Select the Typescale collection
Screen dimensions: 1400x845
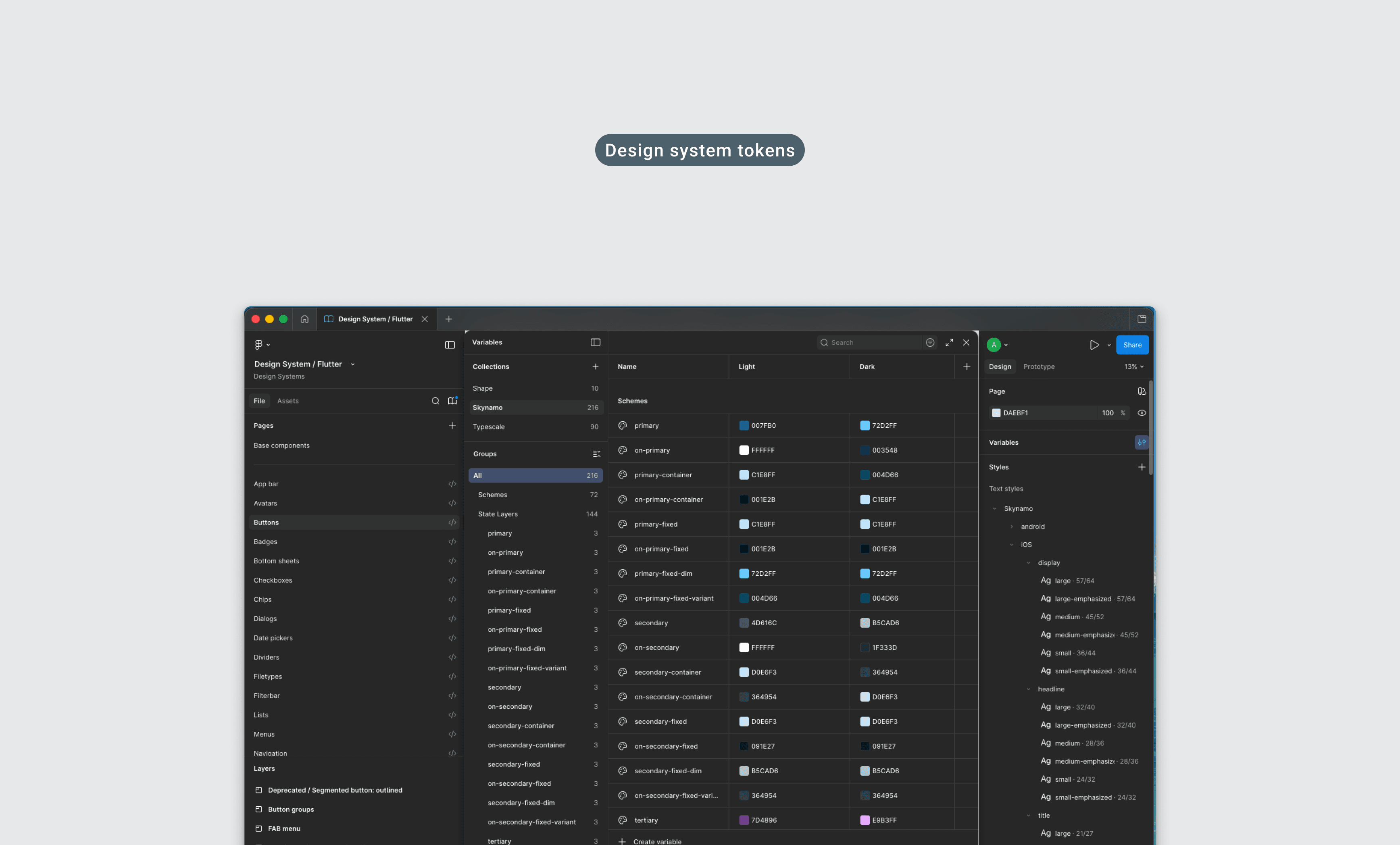pos(535,427)
